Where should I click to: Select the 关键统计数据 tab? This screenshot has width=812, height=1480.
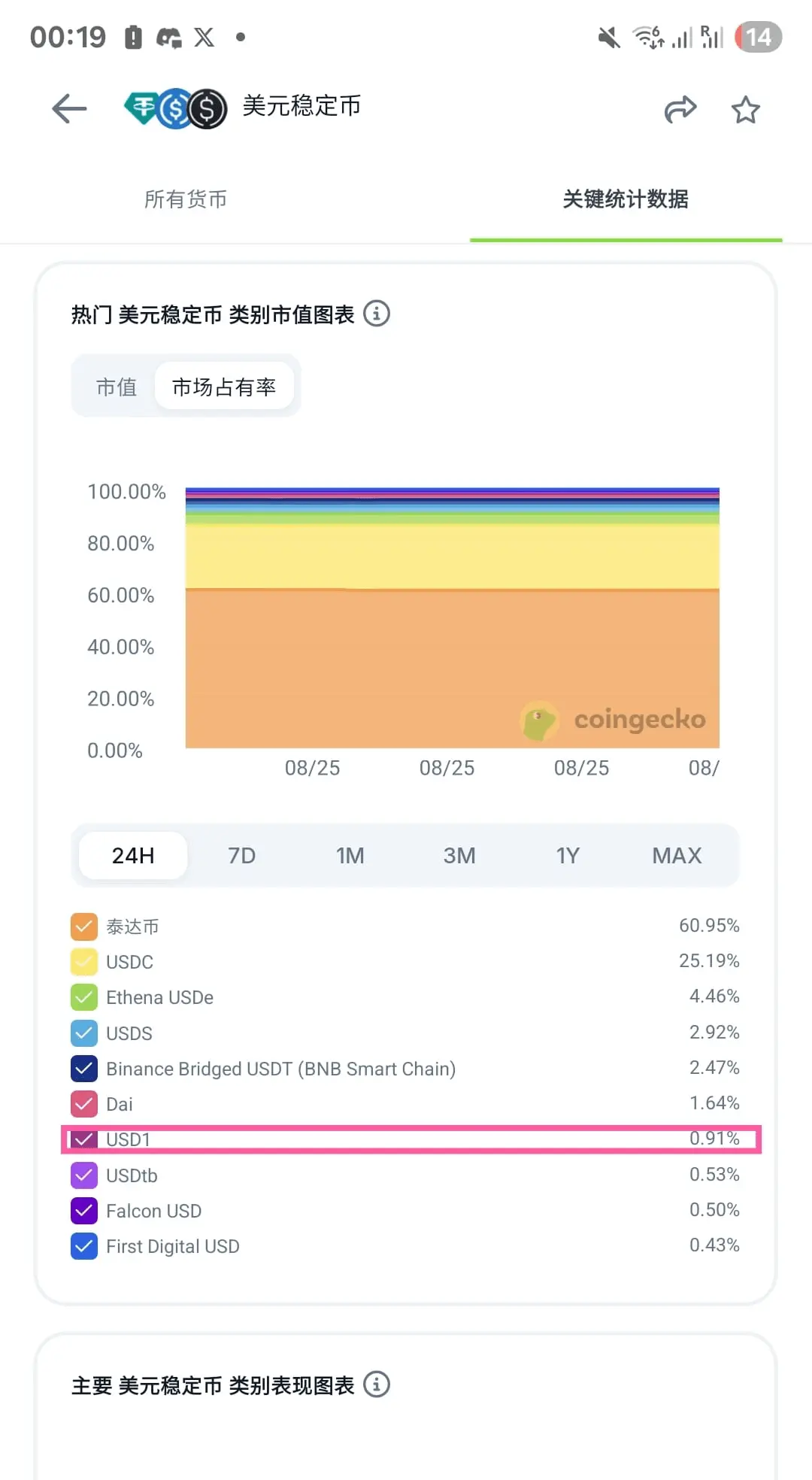[626, 199]
